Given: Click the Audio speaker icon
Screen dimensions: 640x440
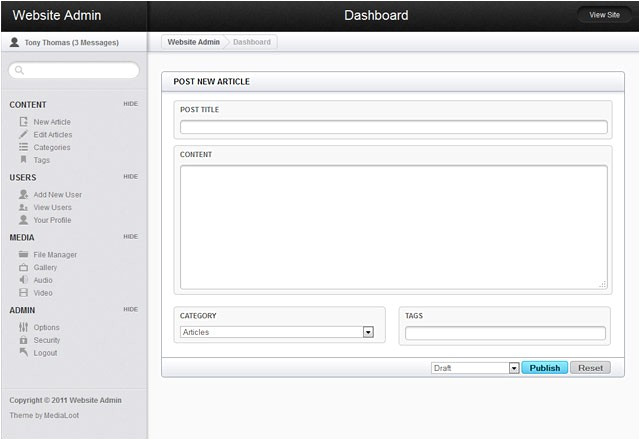Looking at the screenshot, I should 24,280.
